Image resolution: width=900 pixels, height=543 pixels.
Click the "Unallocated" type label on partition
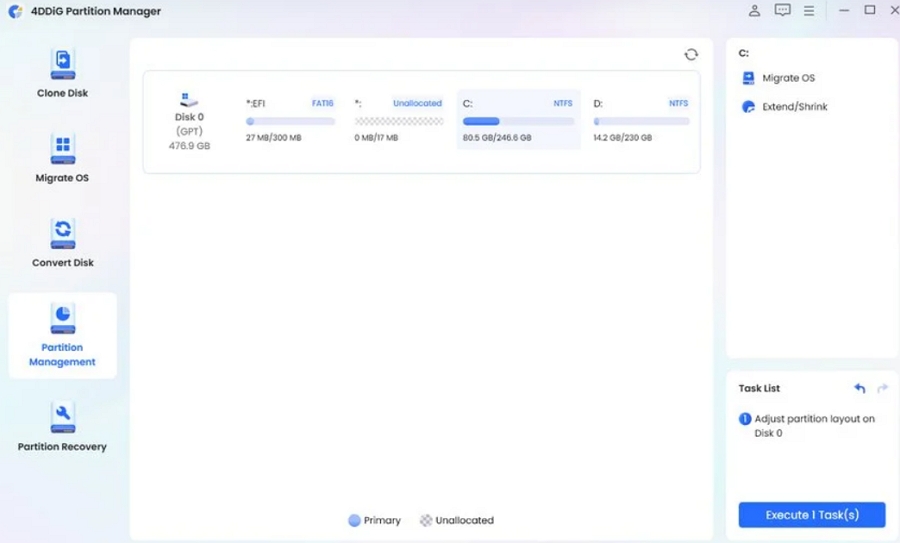click(x=417, y=103)
